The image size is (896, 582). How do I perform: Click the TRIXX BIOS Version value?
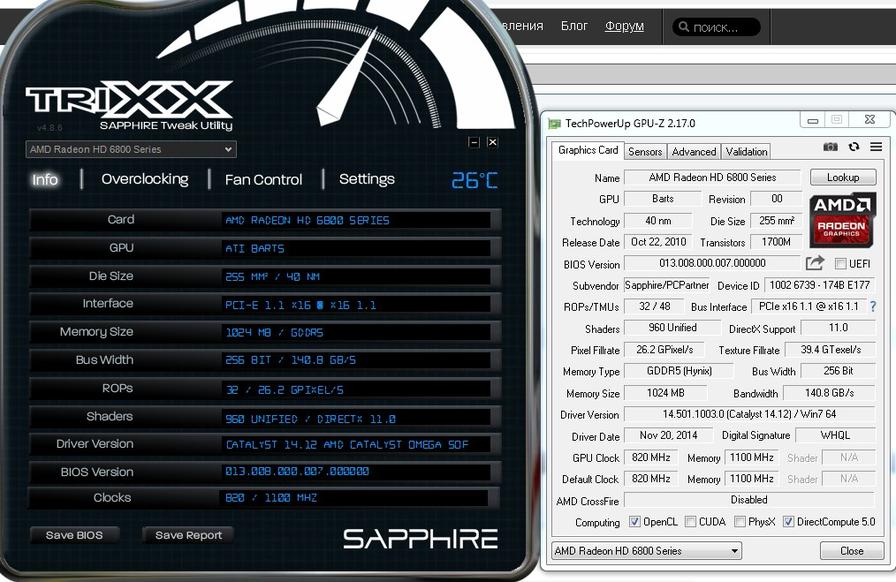pyautogui.click(x=355, y=471)
